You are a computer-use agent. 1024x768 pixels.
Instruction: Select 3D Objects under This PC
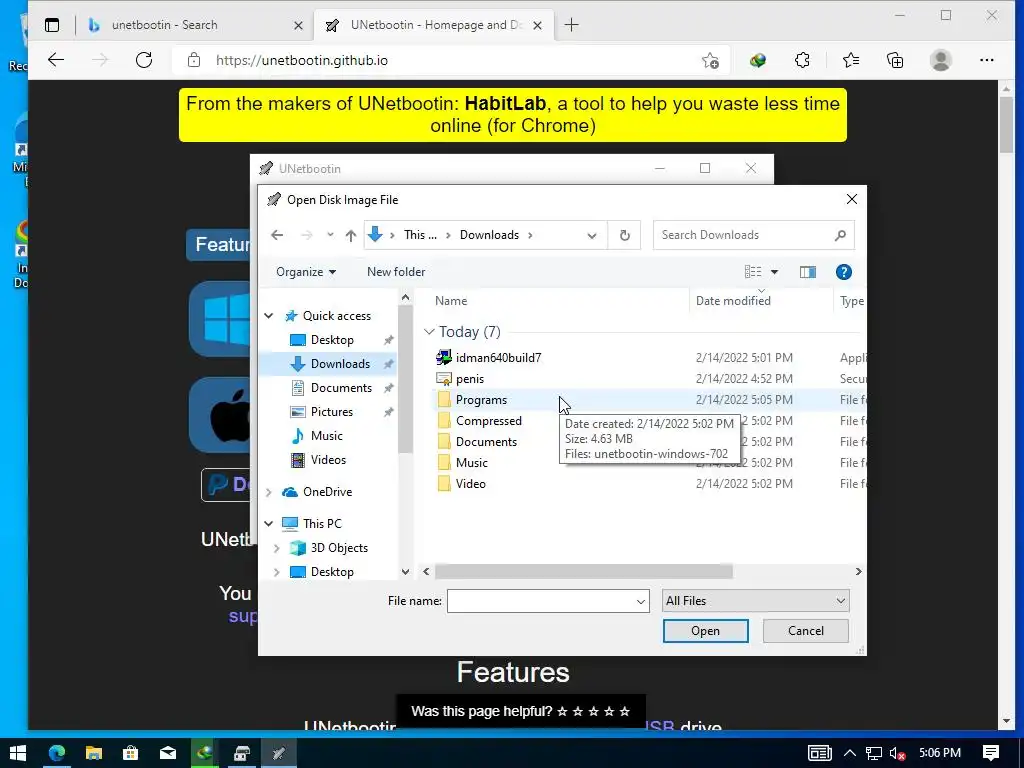(x=339, y=548)
